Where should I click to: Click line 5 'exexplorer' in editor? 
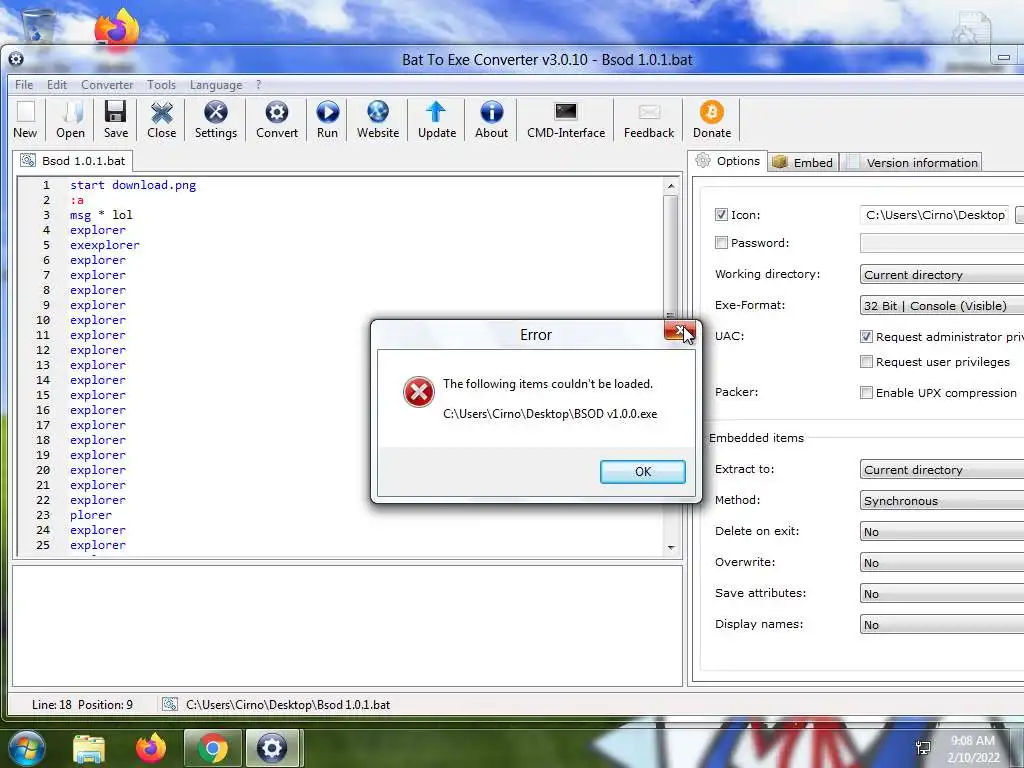pos(104,245)
